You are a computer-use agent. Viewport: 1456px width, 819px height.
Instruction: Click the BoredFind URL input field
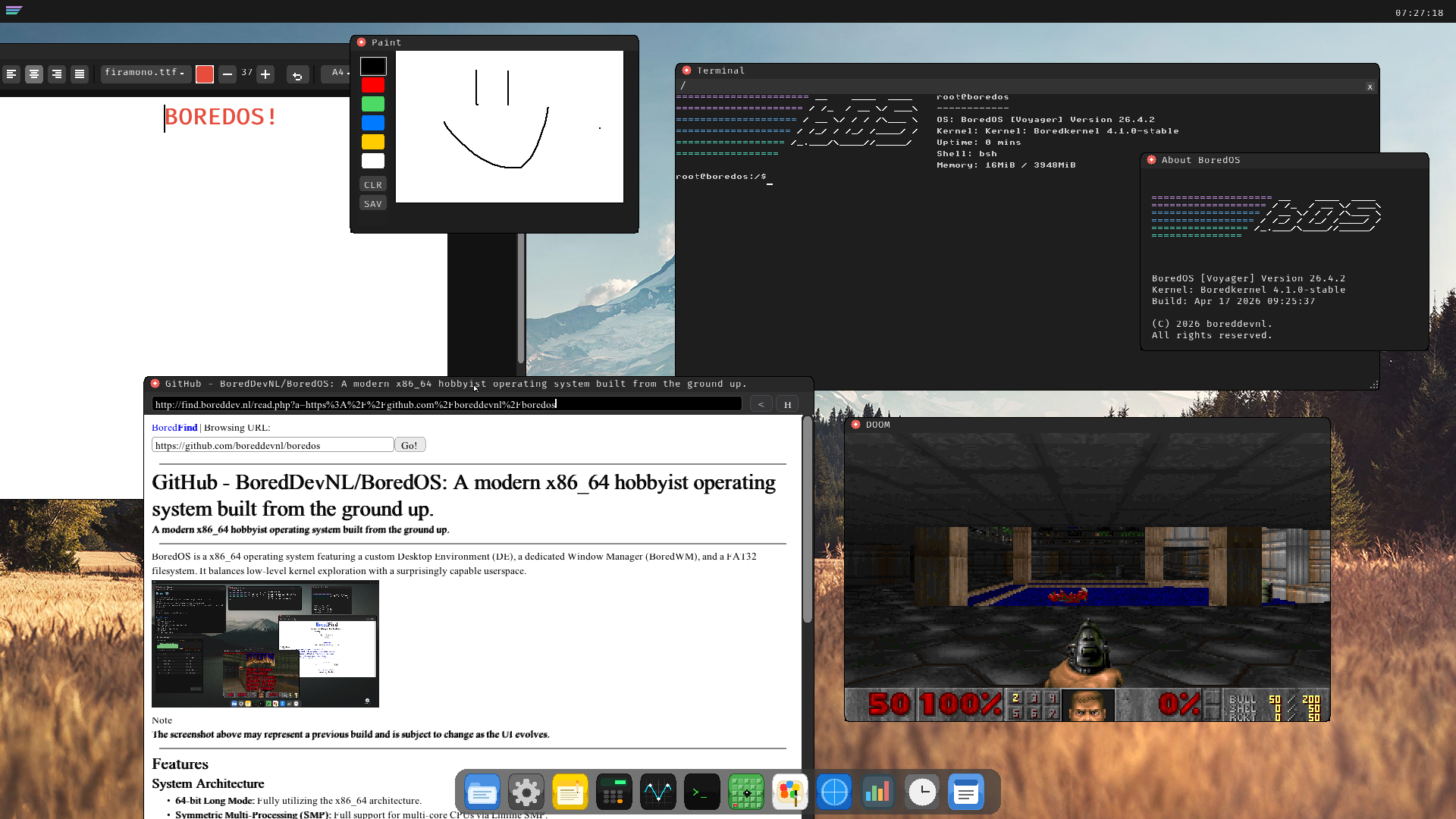(272, 445)
